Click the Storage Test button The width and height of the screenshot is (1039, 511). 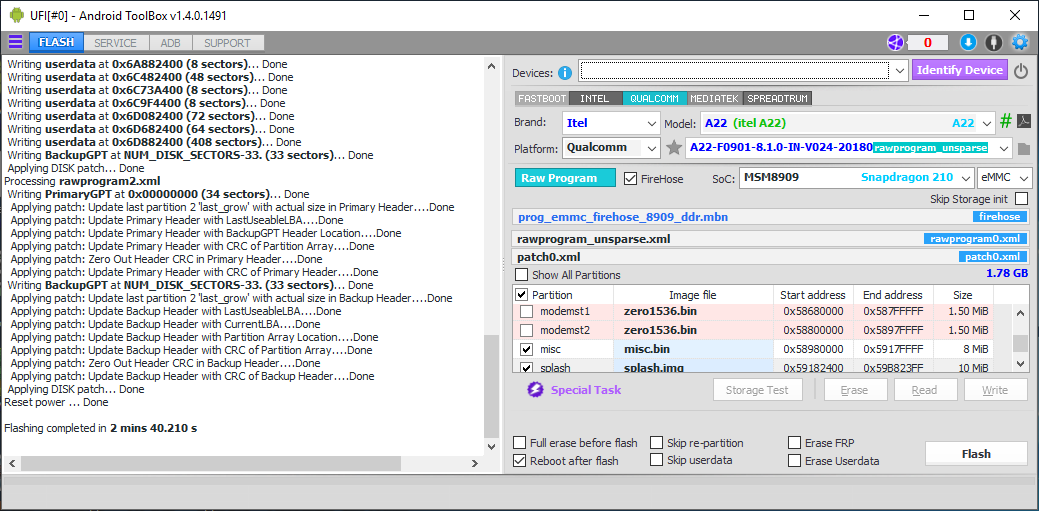[x=757, y=390]
